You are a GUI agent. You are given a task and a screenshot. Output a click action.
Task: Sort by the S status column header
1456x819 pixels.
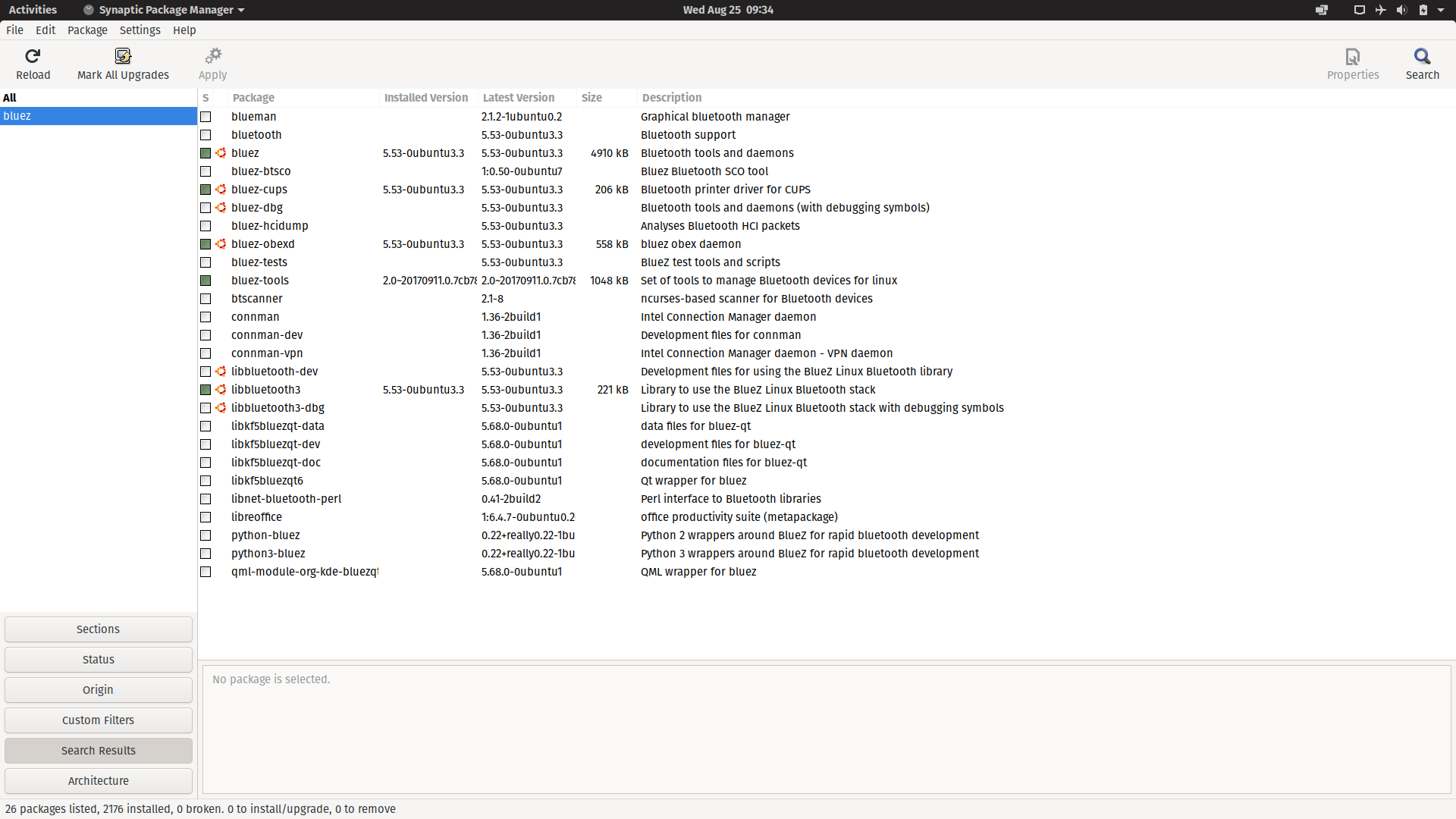(206, 98)
